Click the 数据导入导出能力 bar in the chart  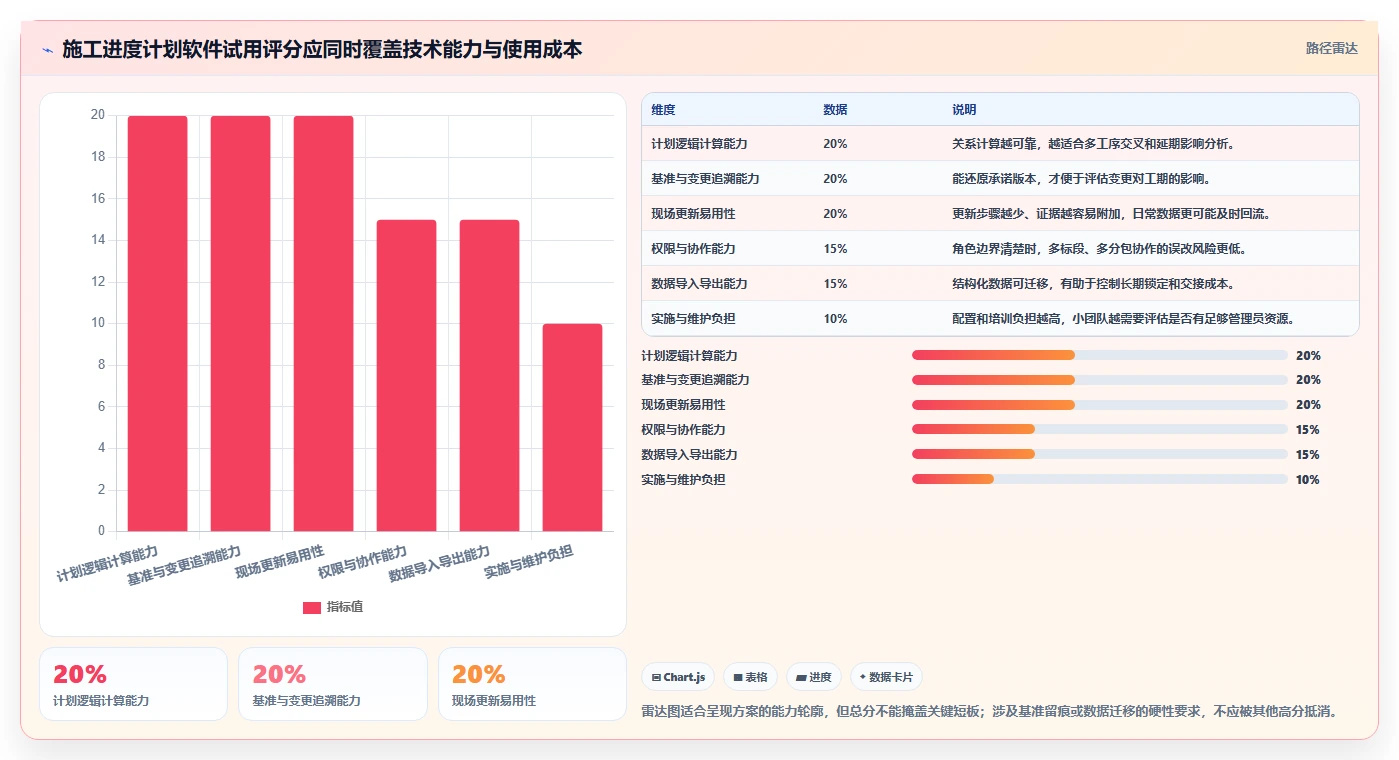click(489, 375)
